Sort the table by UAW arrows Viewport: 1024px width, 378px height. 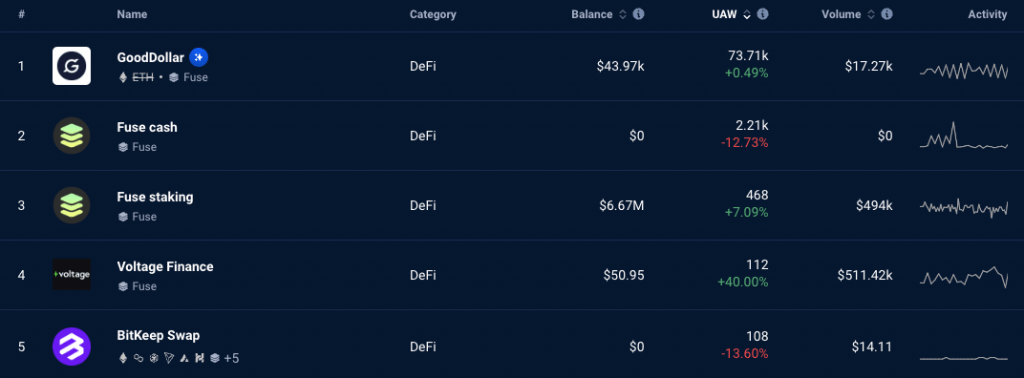click(746, 14)
